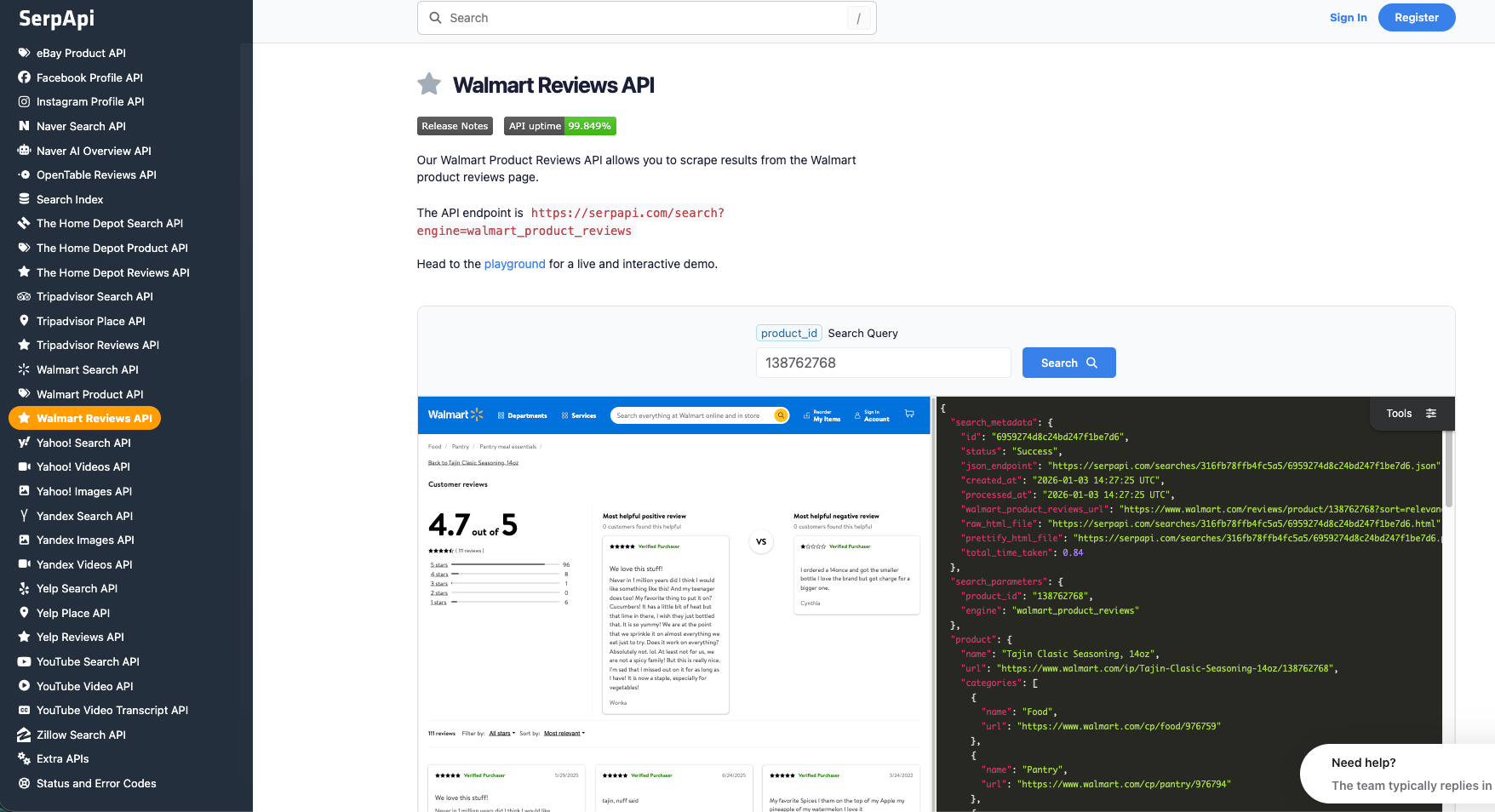1495x812 pixels.
Task: Click the eBay Product API tag icon
Action: point(24,53)
